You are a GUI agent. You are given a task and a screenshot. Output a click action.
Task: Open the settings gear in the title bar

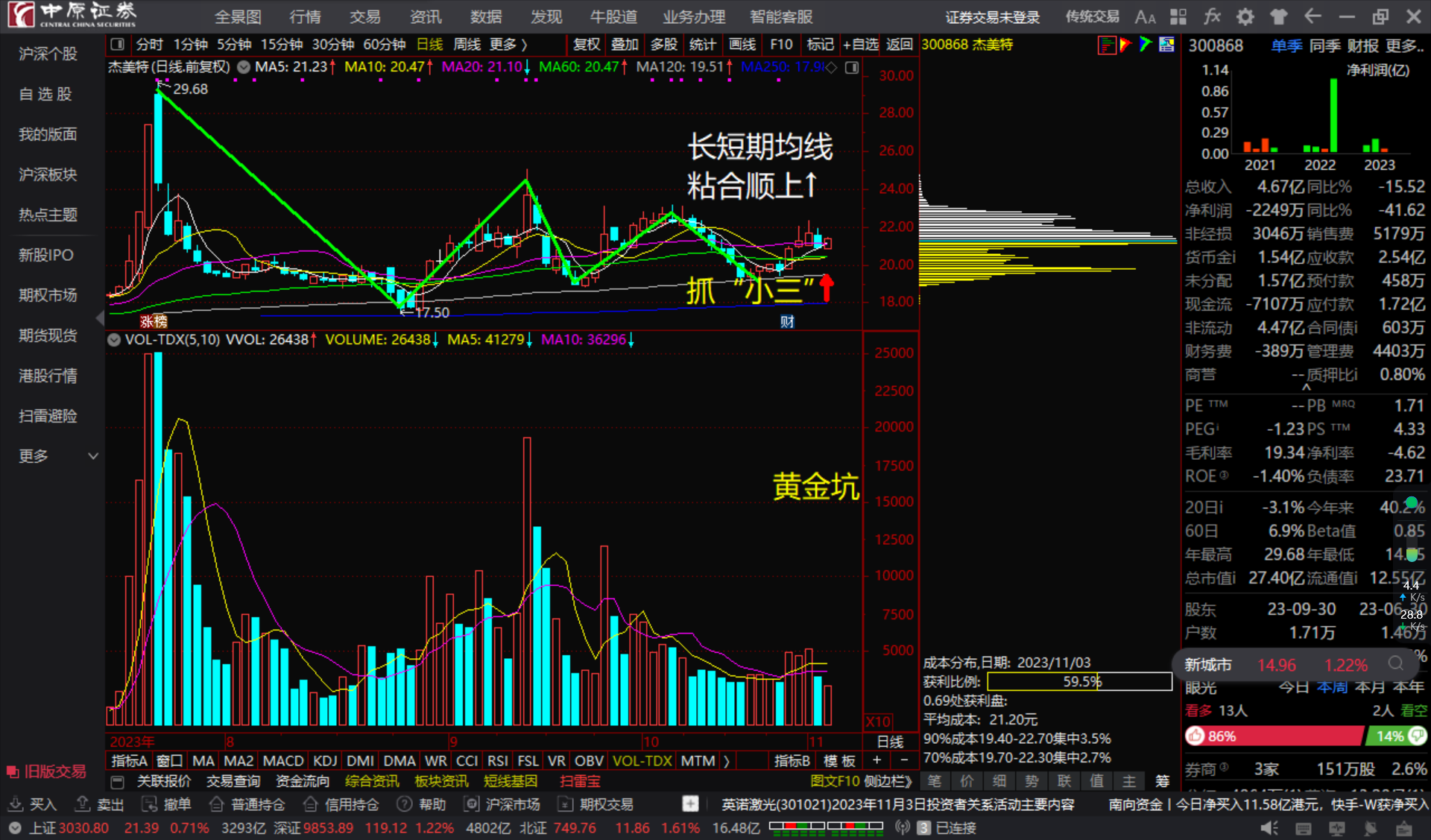tap(1245, 16)
